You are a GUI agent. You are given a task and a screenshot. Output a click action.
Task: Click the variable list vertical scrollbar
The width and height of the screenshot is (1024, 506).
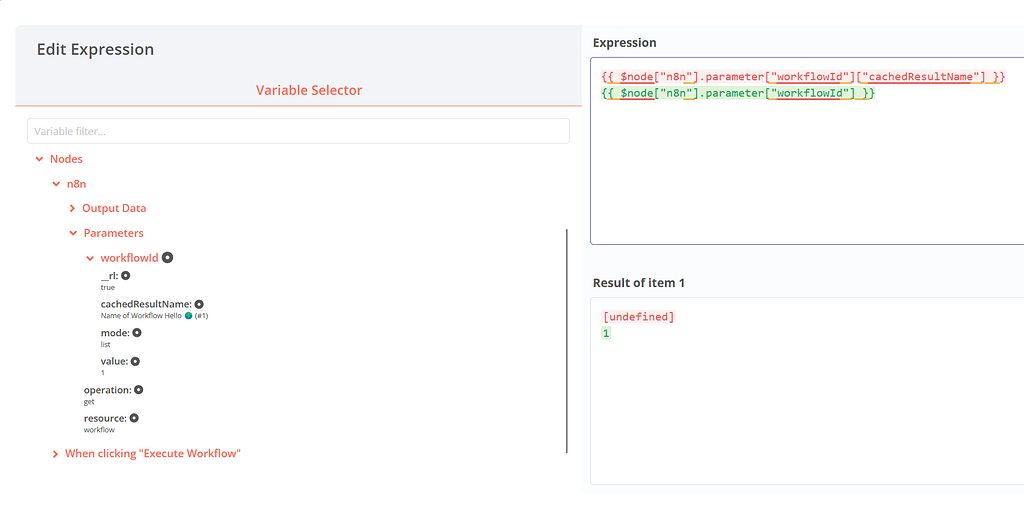pos(567,340)
